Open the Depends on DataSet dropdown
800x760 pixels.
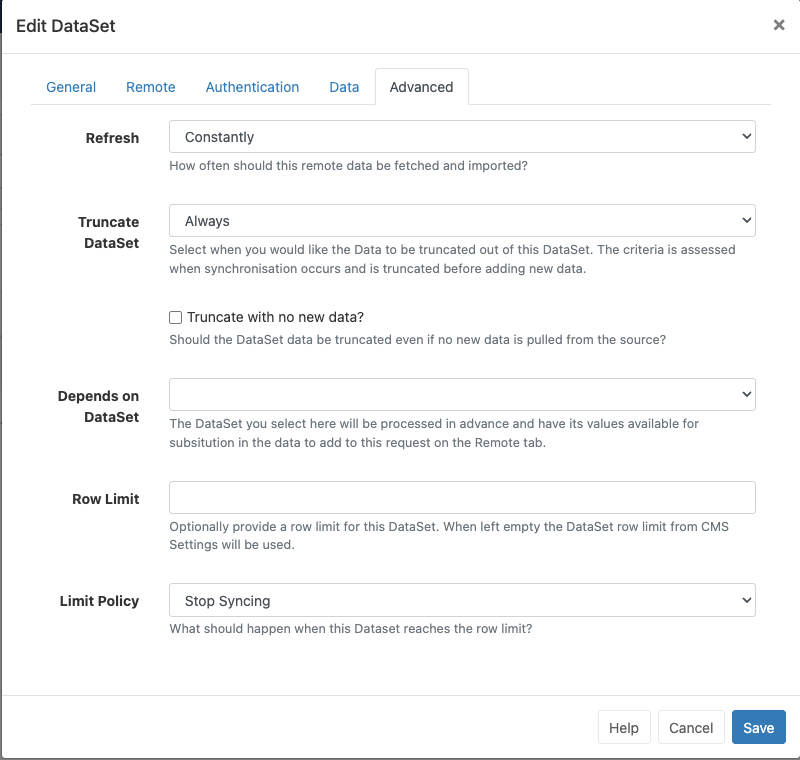(x=462, y=394)
